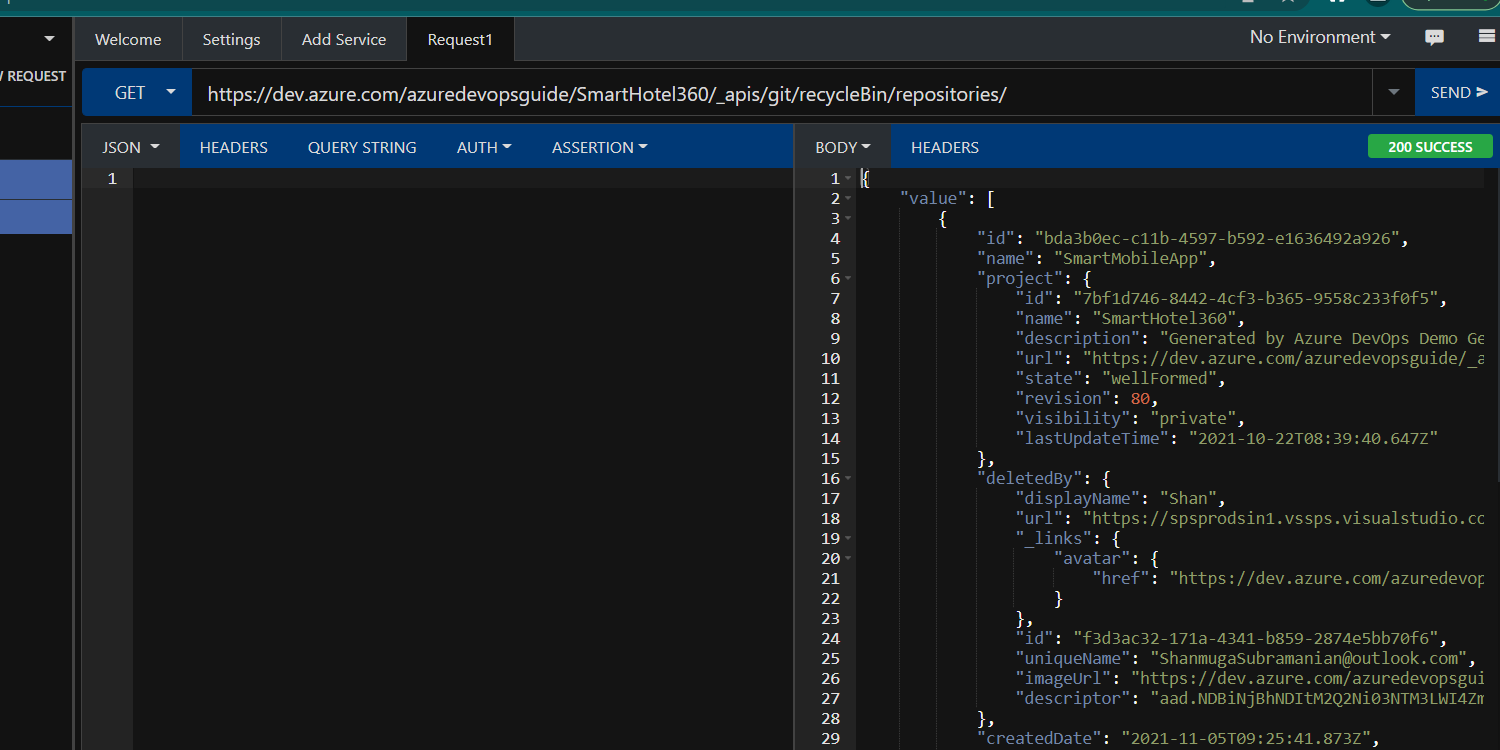The image size is (1500, 750).
Task: Switch to the Welcome tab
Action: (128, 40)
